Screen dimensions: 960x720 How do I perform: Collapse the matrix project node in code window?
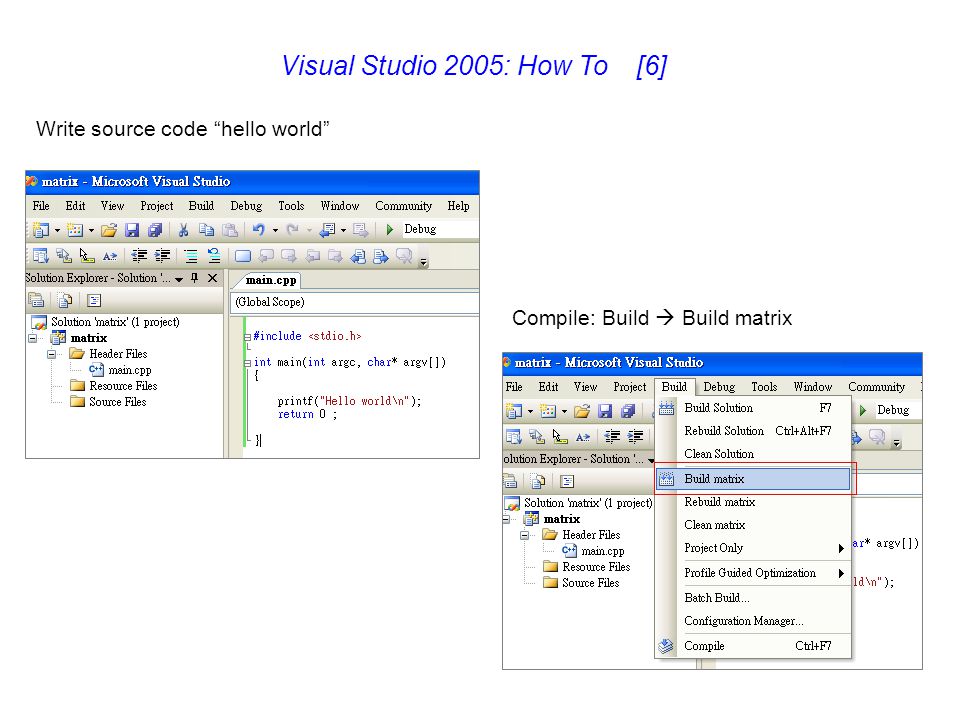(x=32, y=338)
